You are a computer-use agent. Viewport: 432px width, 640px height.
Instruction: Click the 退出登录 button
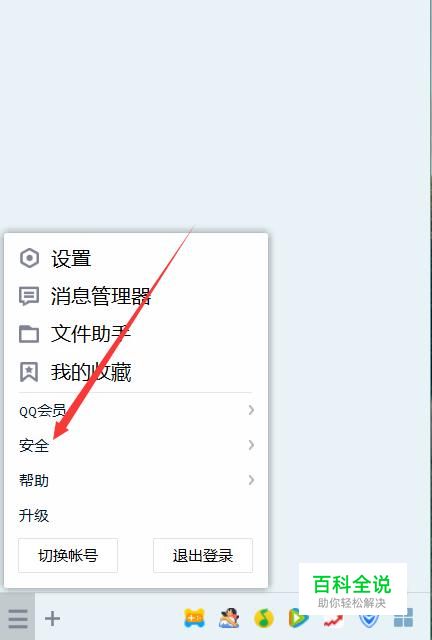(x=203, y=556)
